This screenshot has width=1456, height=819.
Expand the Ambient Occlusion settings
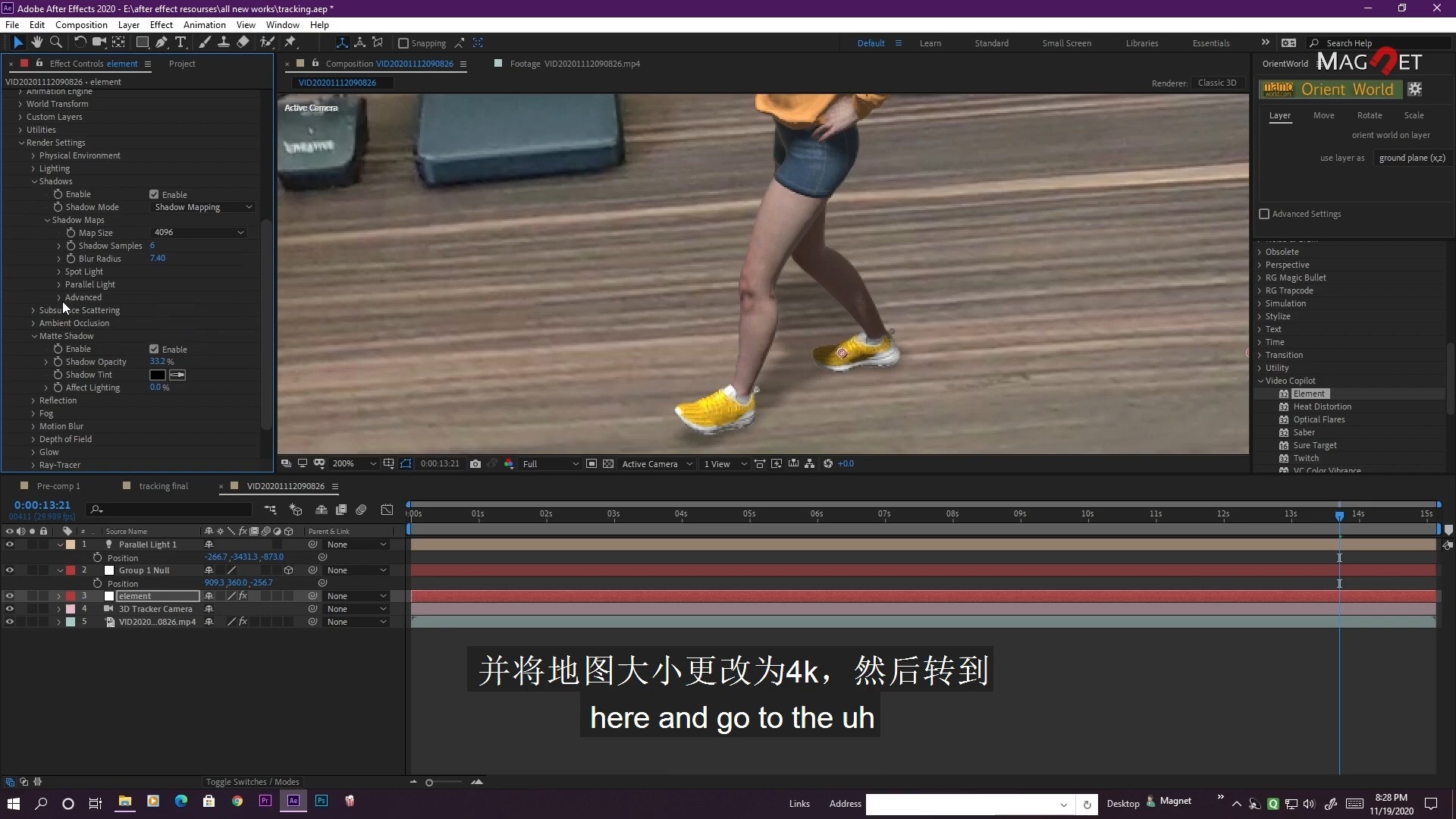tap(33, 323)
